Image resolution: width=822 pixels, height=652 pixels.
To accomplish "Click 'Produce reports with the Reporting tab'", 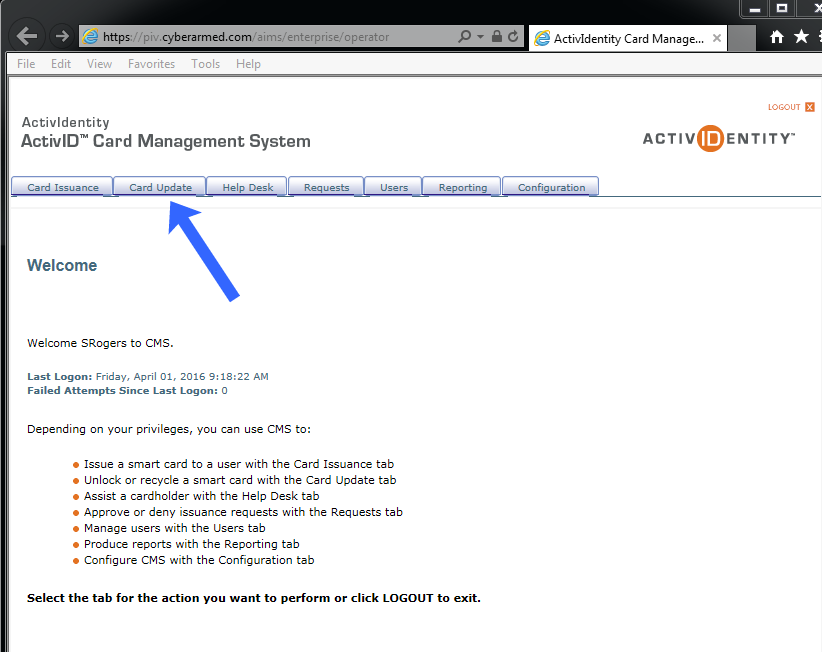I will (191, 544).
